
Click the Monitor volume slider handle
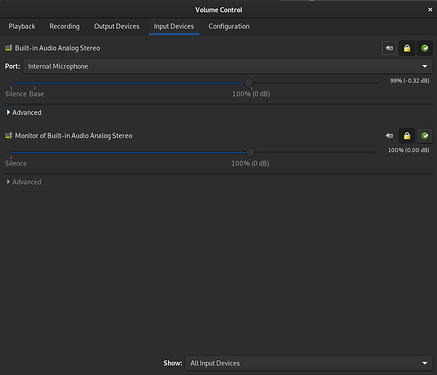click(x=250, y=153)
